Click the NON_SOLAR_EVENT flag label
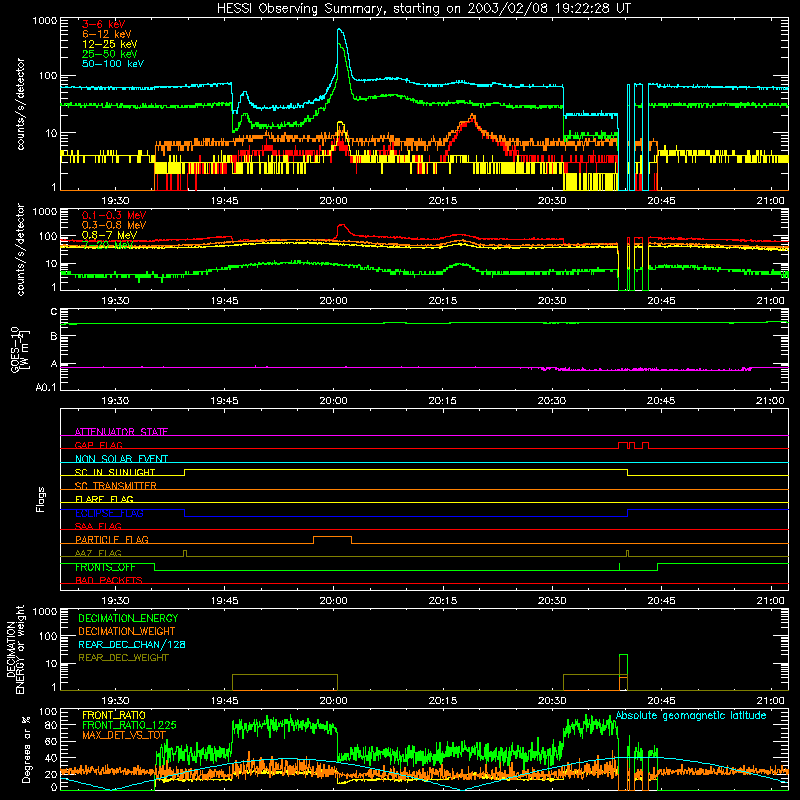Viewport: 800px width, 800px height. tap(121, 459)
